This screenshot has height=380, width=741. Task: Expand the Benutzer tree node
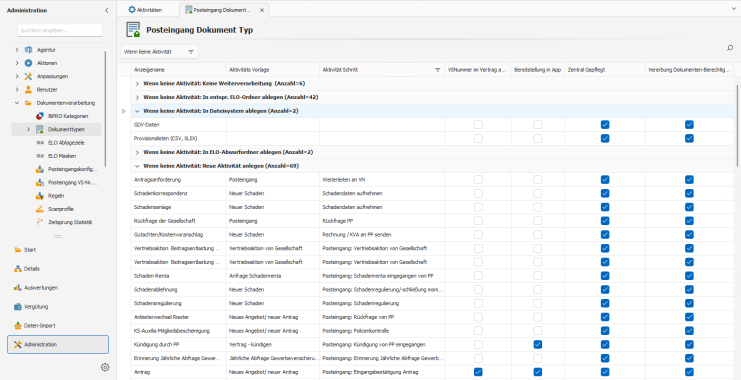coord(17,89)
